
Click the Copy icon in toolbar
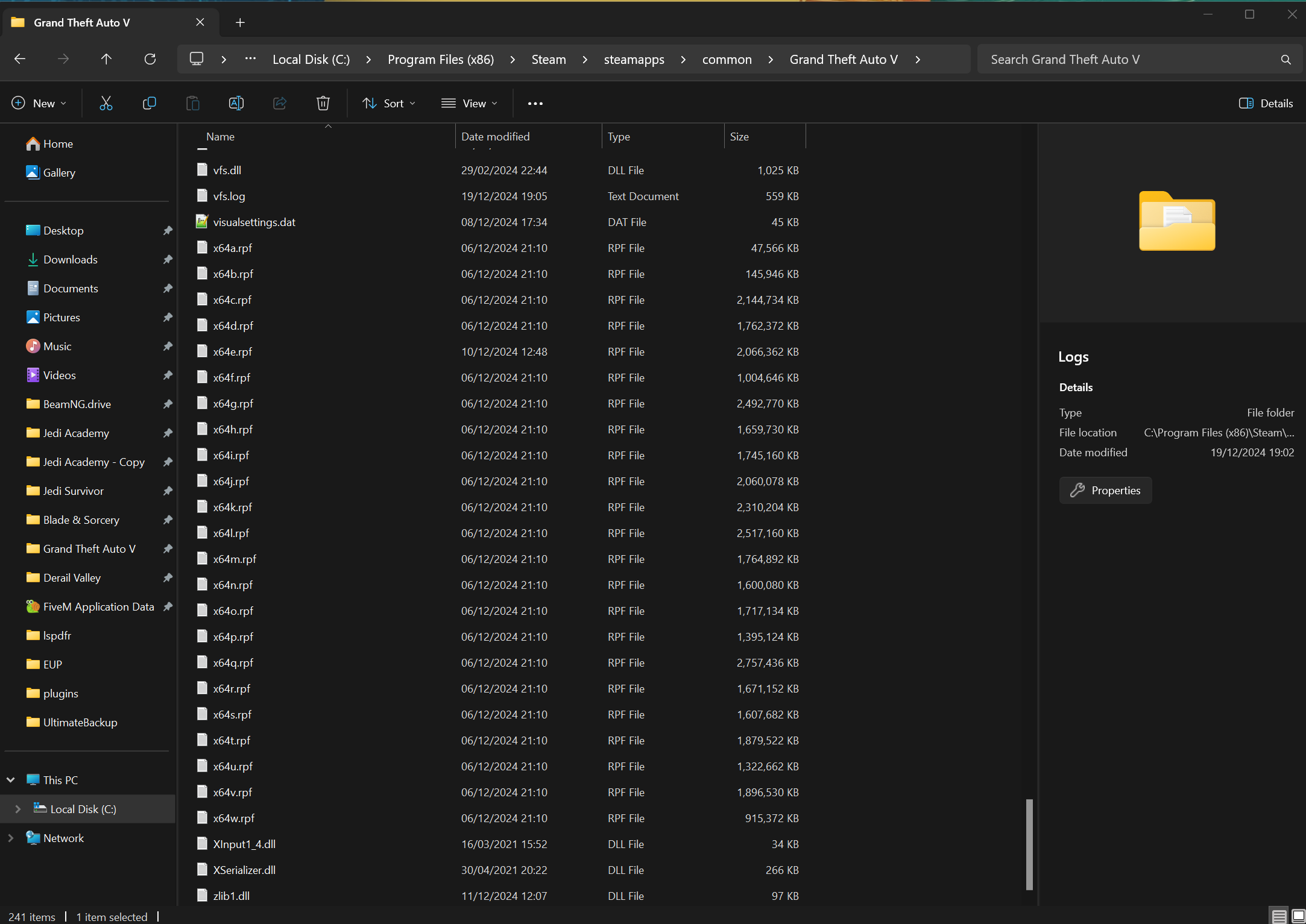[x=149, y=103]
